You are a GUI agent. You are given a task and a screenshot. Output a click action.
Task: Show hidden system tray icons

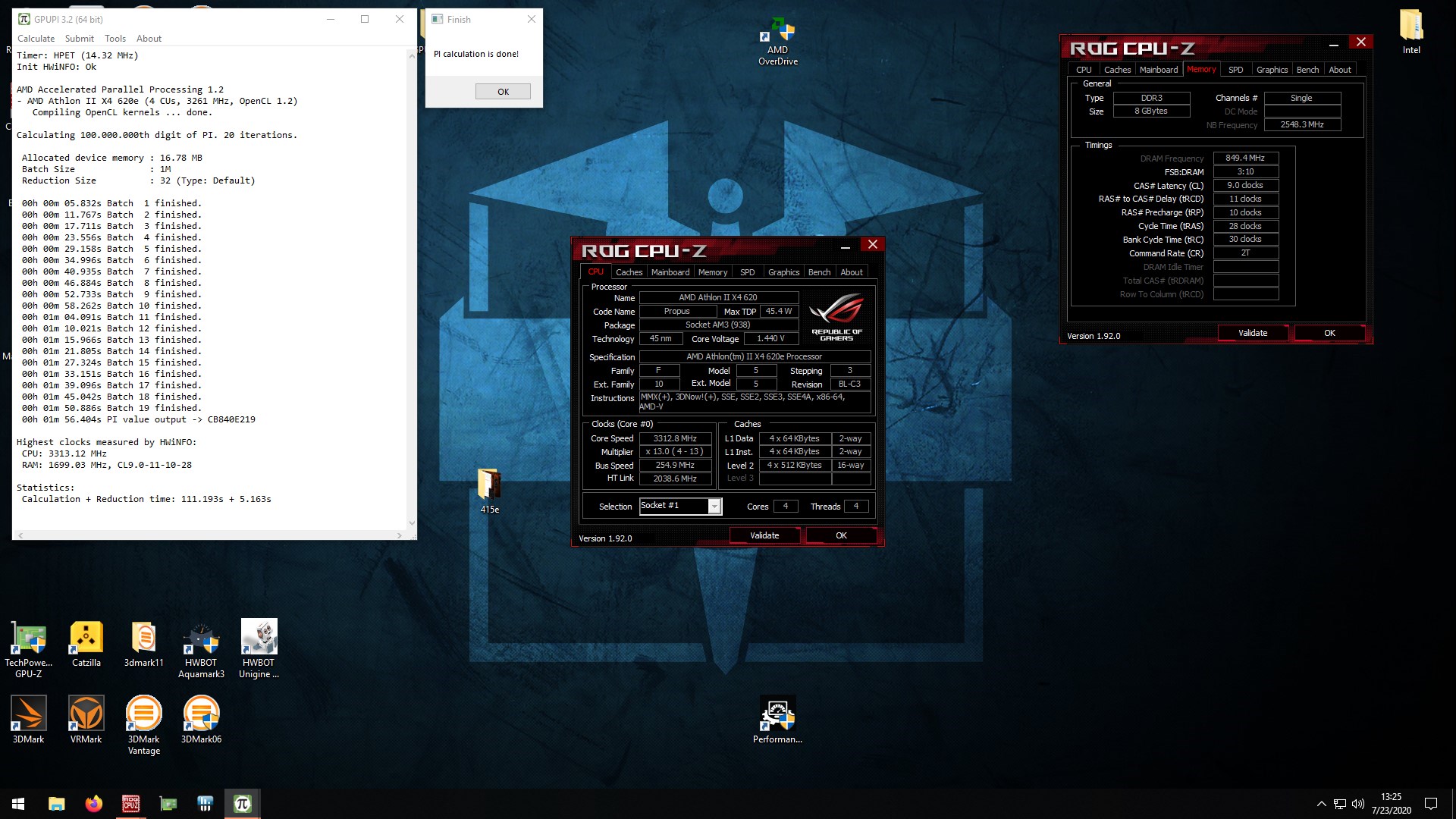click(x=1321, y=804)
